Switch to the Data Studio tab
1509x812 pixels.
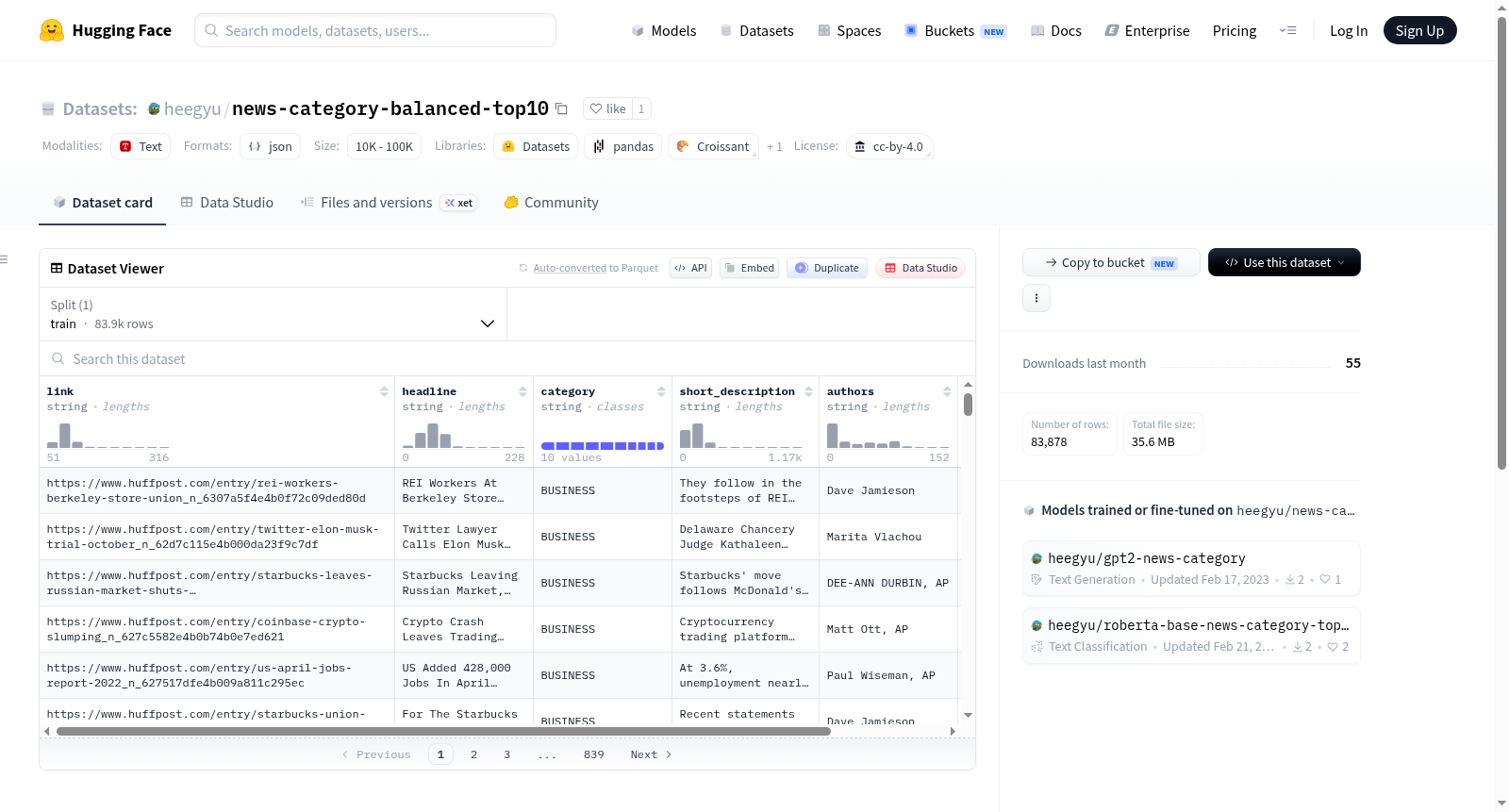226,203
